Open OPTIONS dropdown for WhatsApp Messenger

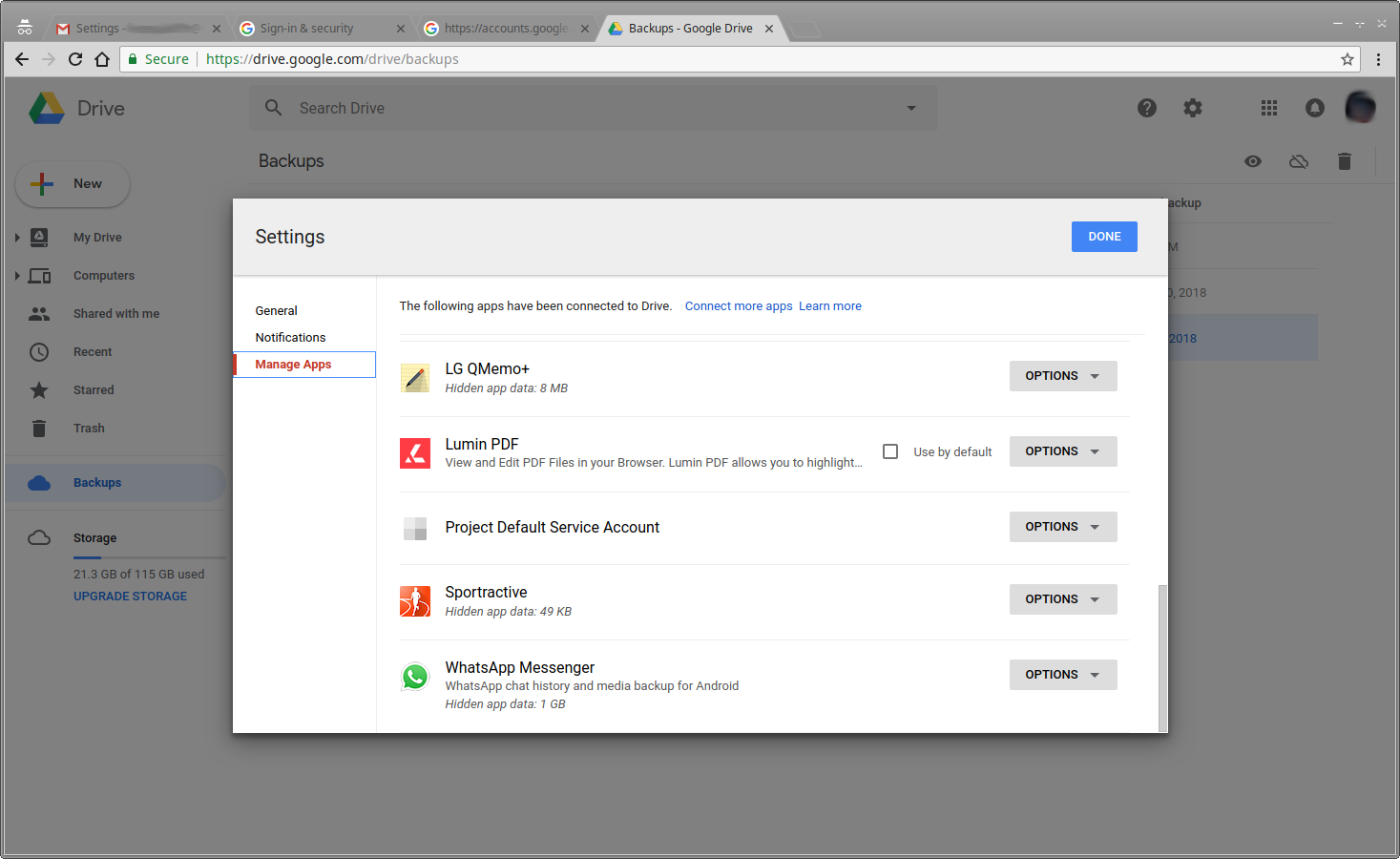pyautogui.click(x=1063, y=675)
